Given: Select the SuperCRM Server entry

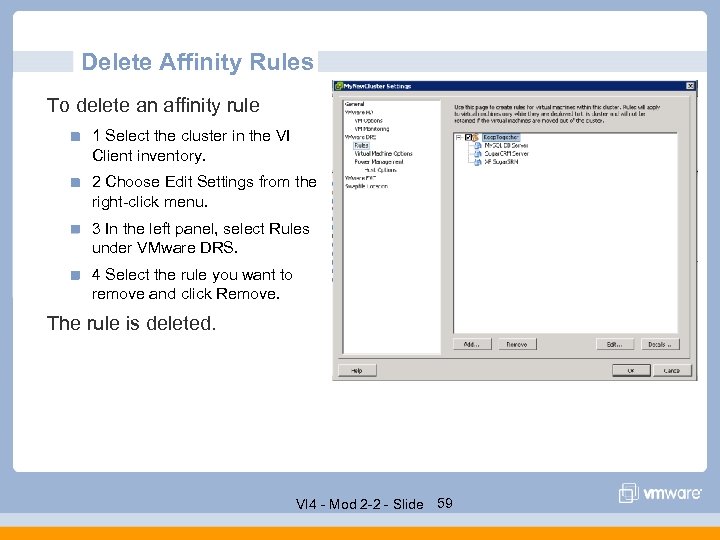Looking at the screenshot, I should [x=506, y=154].
